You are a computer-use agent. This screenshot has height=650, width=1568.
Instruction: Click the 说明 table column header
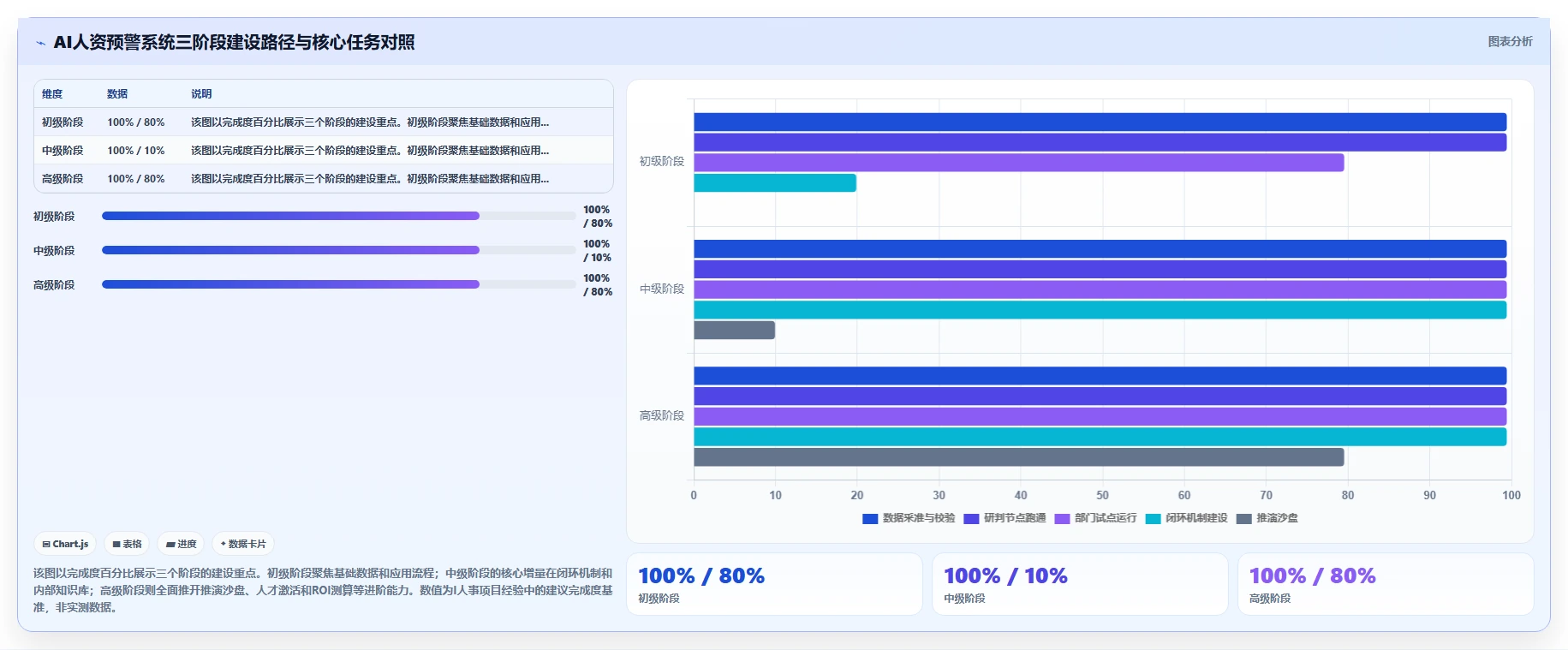[x=201, y=94]
